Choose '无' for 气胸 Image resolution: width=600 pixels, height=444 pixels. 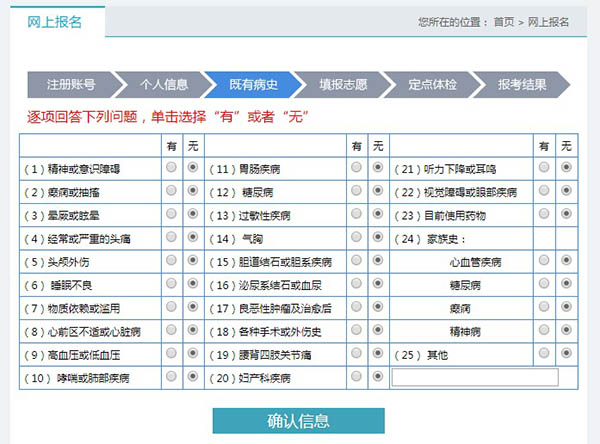tap(378, 237)
